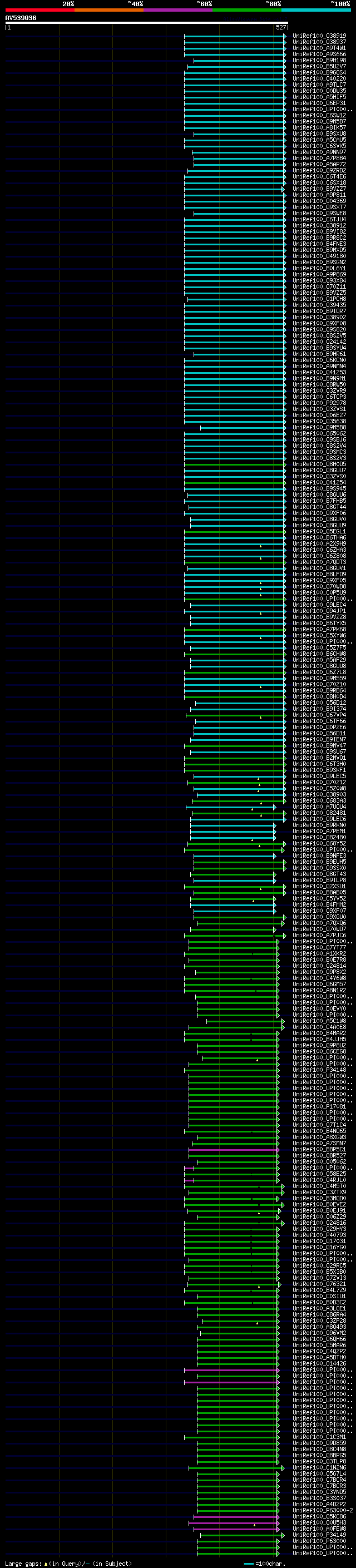The width and height of the screenshot is (356, 1568).
Task: Select label UniRef100_B6THA6
Action: pos(319,537)
